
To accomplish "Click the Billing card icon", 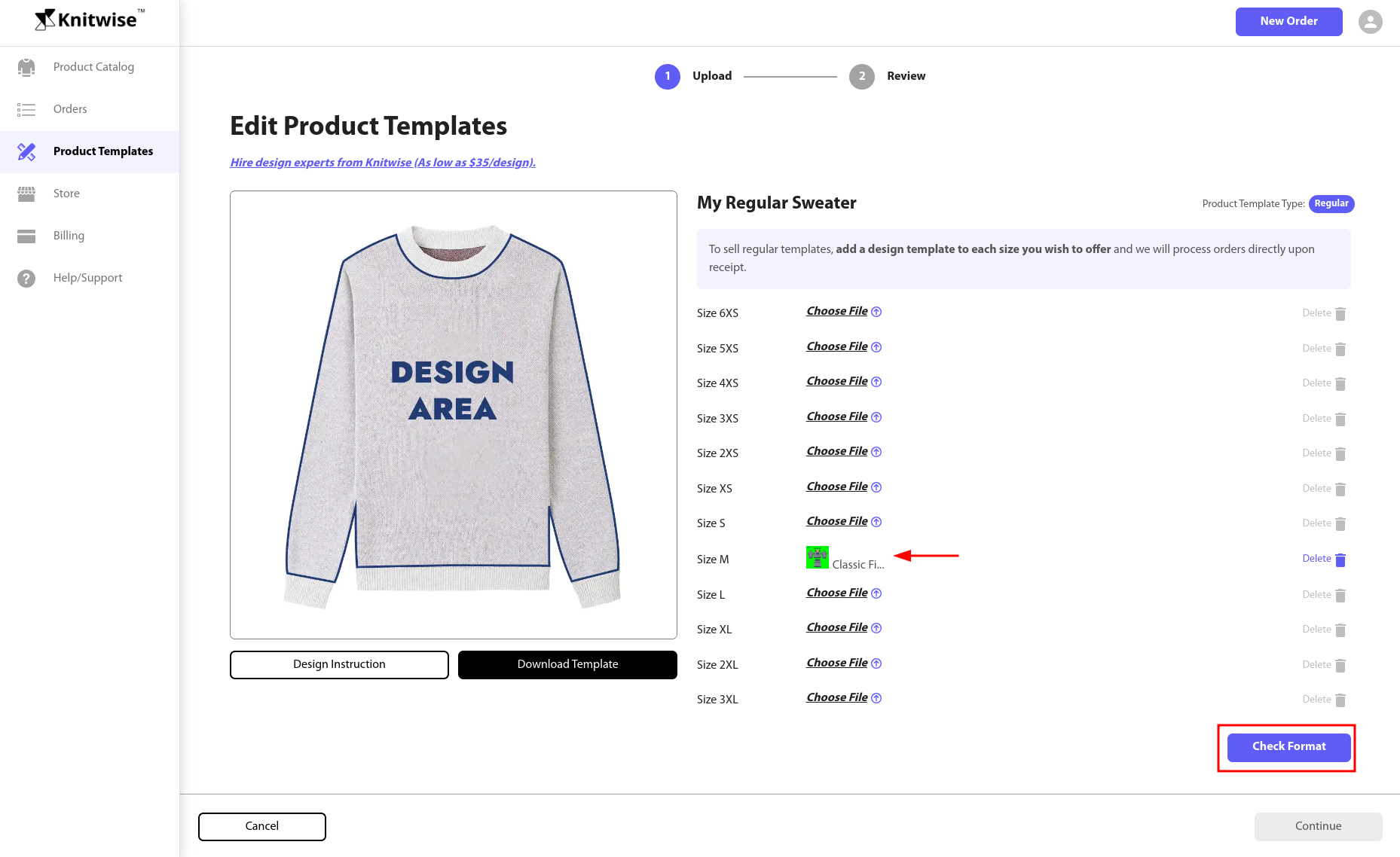I will pos(26,236).
